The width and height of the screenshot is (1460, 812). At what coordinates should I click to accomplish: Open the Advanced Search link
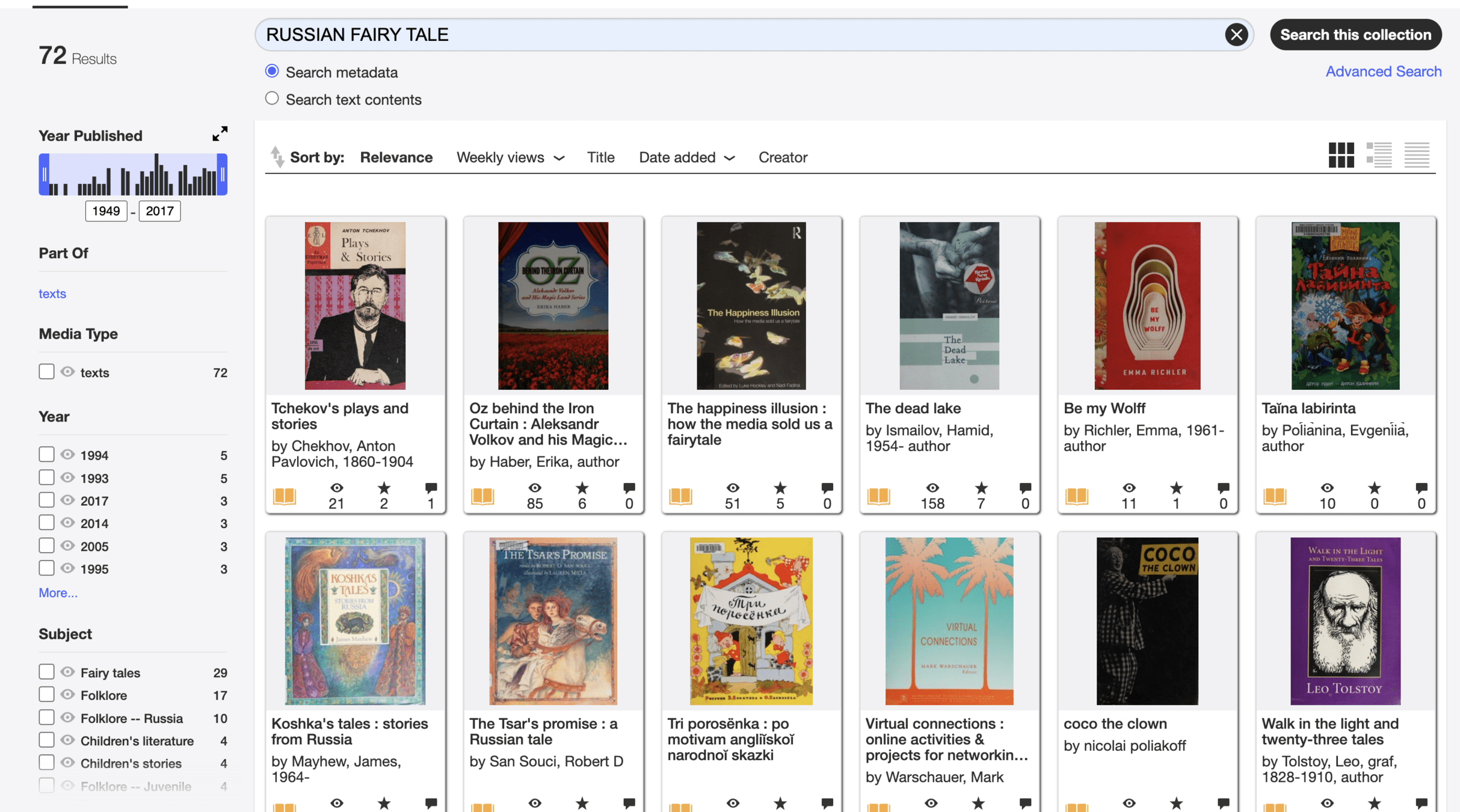1383,72
